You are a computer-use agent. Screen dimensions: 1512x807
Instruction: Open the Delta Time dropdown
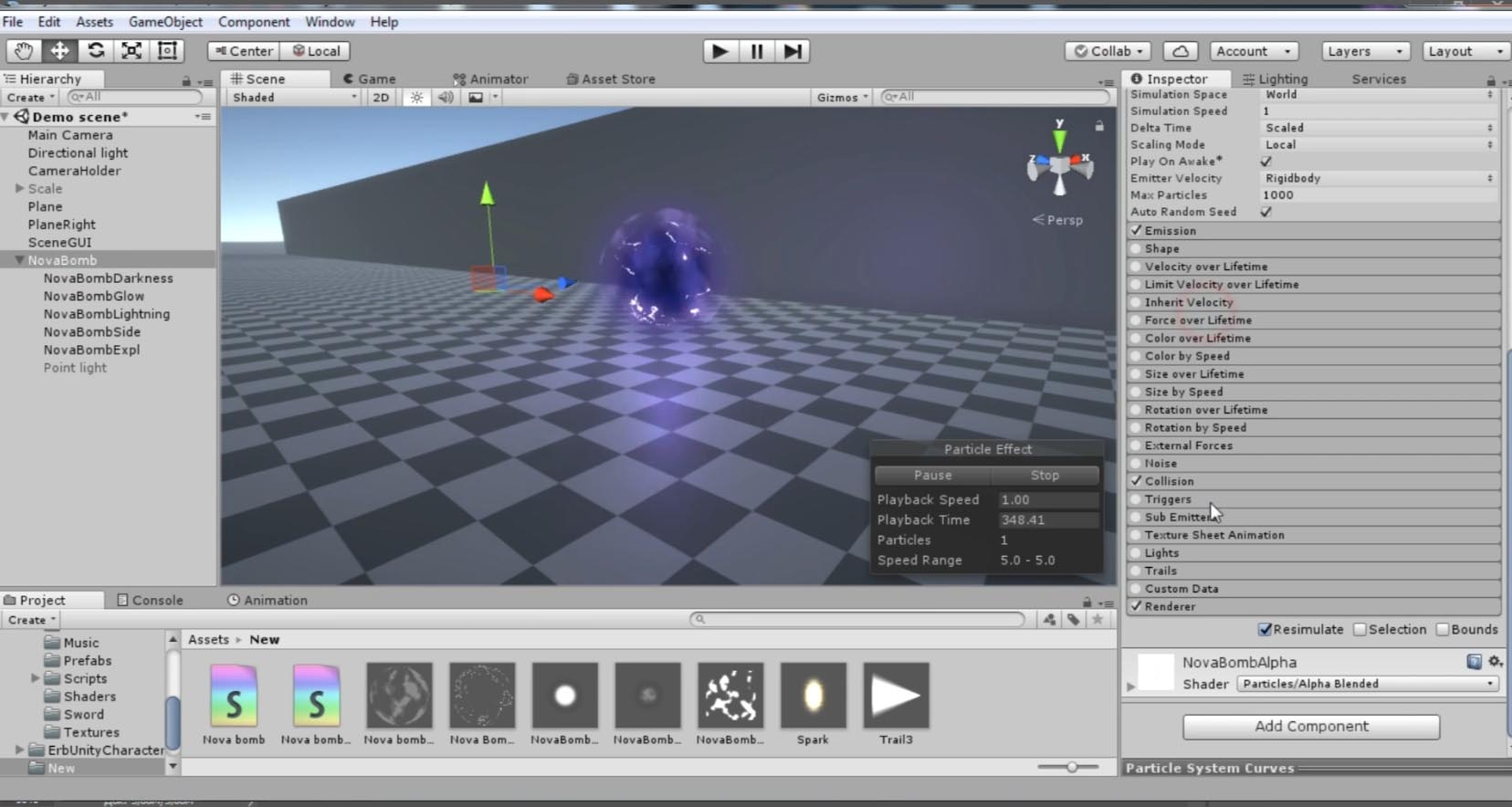[x=1379, y=128]
